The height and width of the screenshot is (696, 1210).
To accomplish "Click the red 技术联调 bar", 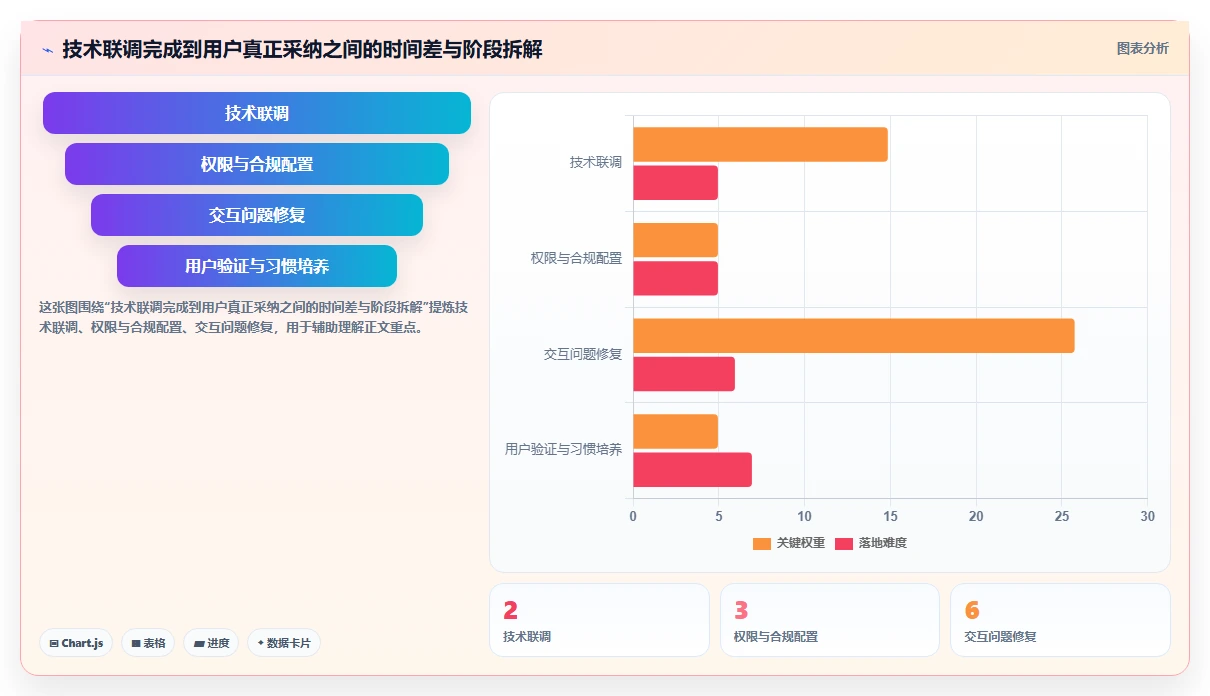I will [x=676, y=182].
